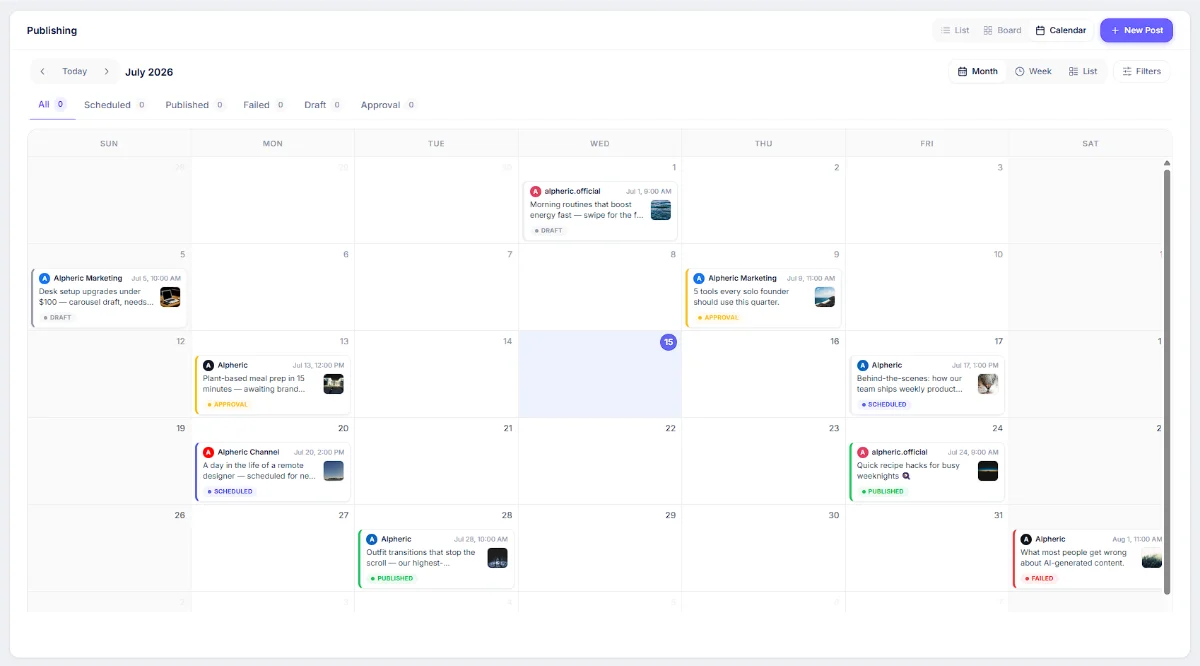Click Alpheric Marketing avatar on Jul 9 post
This screenshot has height=666, width=1200.
699,278
